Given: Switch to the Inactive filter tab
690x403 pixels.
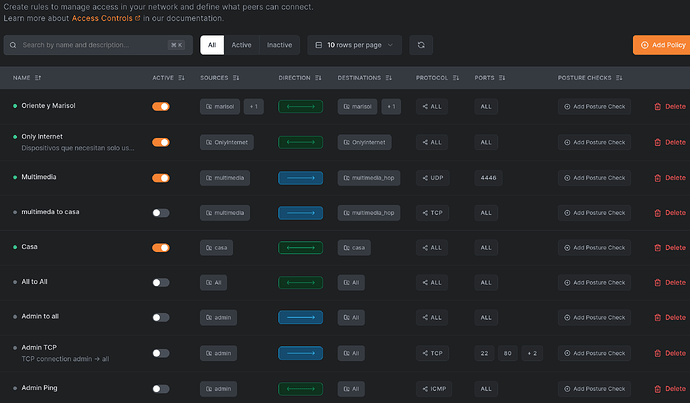Looking at the screenshot, I should [x=279, y=45].
